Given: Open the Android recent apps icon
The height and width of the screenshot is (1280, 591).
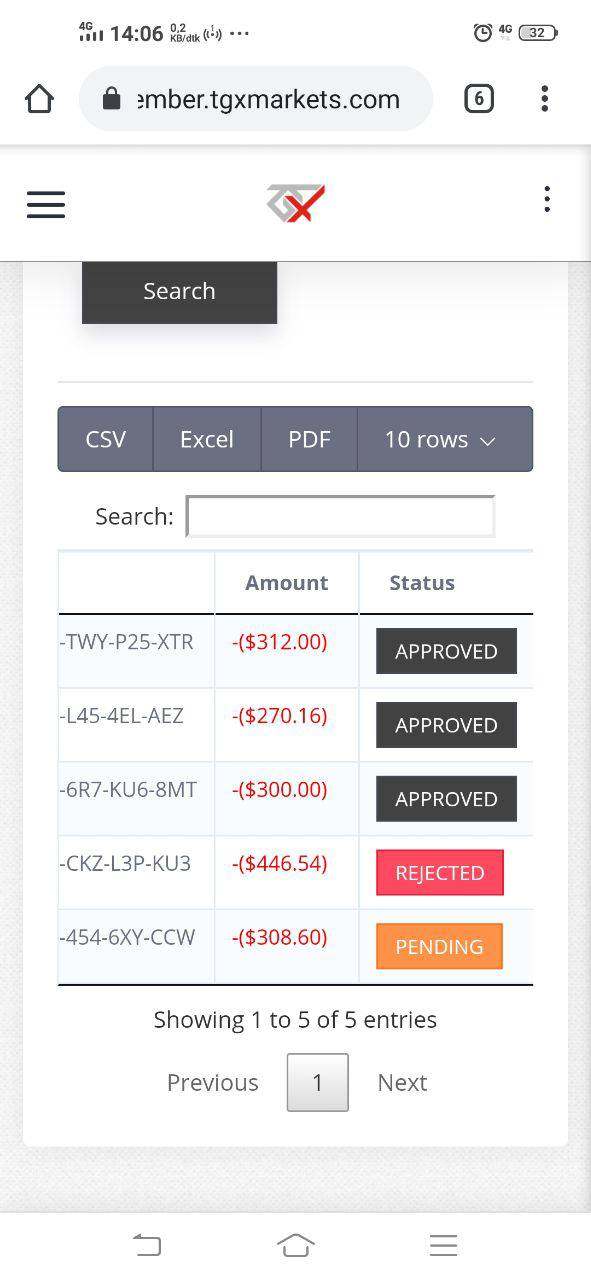Looking at the screenshot, I should pyautogui.click(x=443, y=1245).
